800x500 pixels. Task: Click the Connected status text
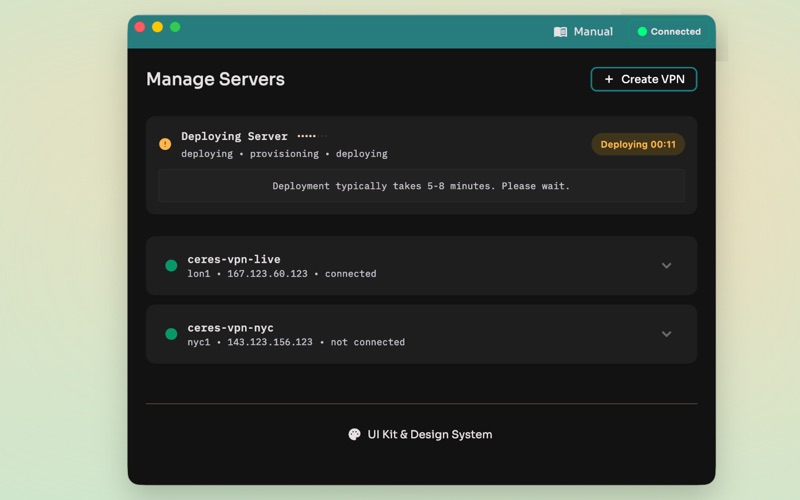pyautogui.click(x=676, y=32)
